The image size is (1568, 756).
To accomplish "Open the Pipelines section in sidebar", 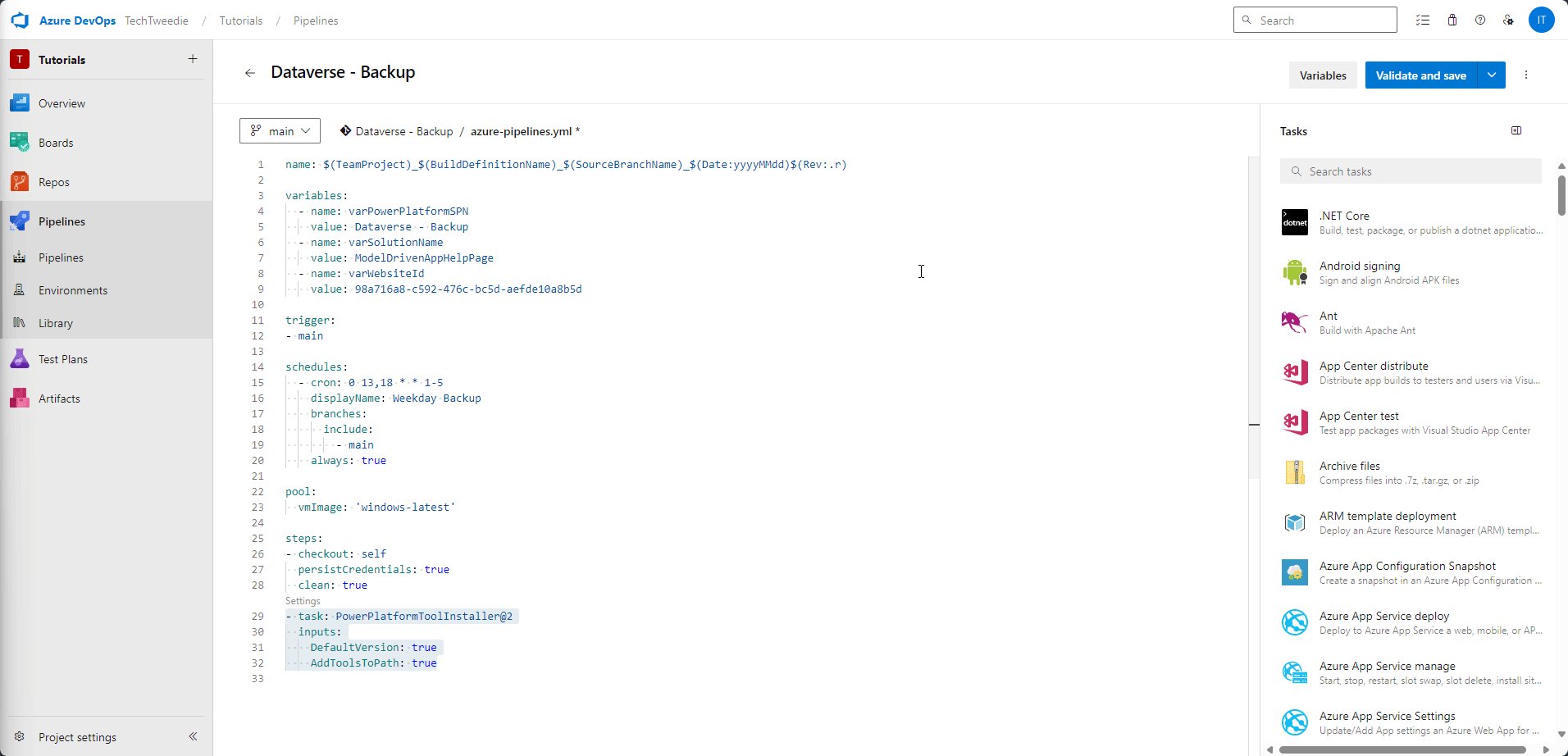I will [x=62, y=221].
